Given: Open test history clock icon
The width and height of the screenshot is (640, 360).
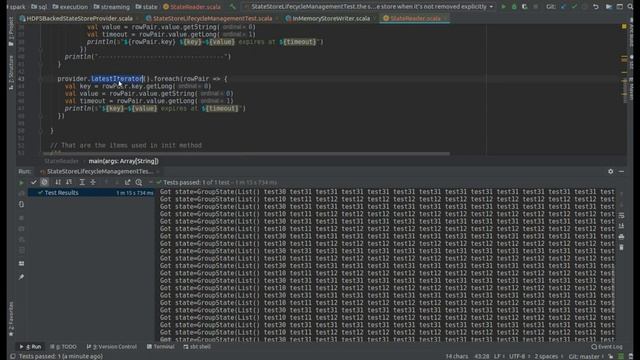Looking at the screenshot, I should click(x=139, y=182).
